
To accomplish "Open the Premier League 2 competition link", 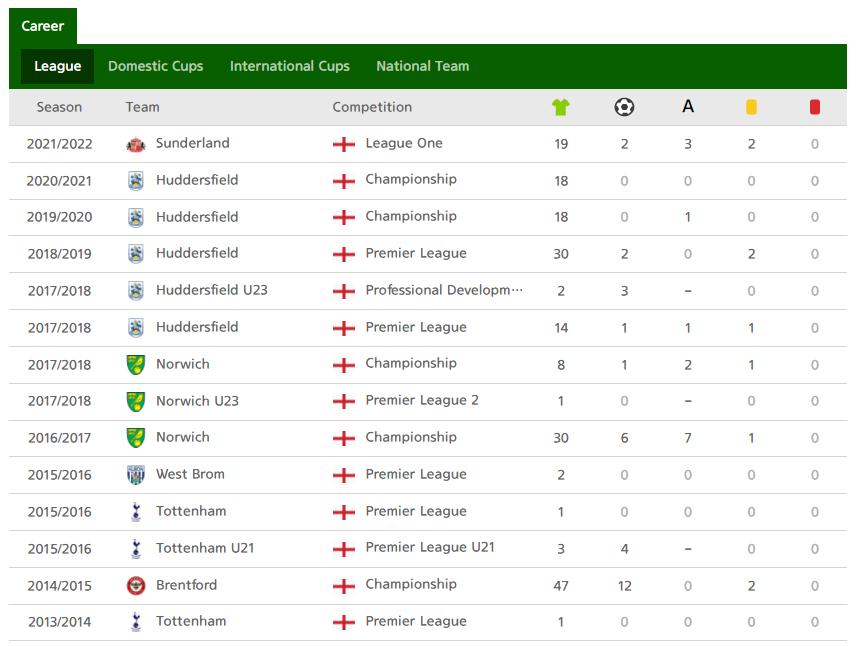I will (x=422, y=400).
